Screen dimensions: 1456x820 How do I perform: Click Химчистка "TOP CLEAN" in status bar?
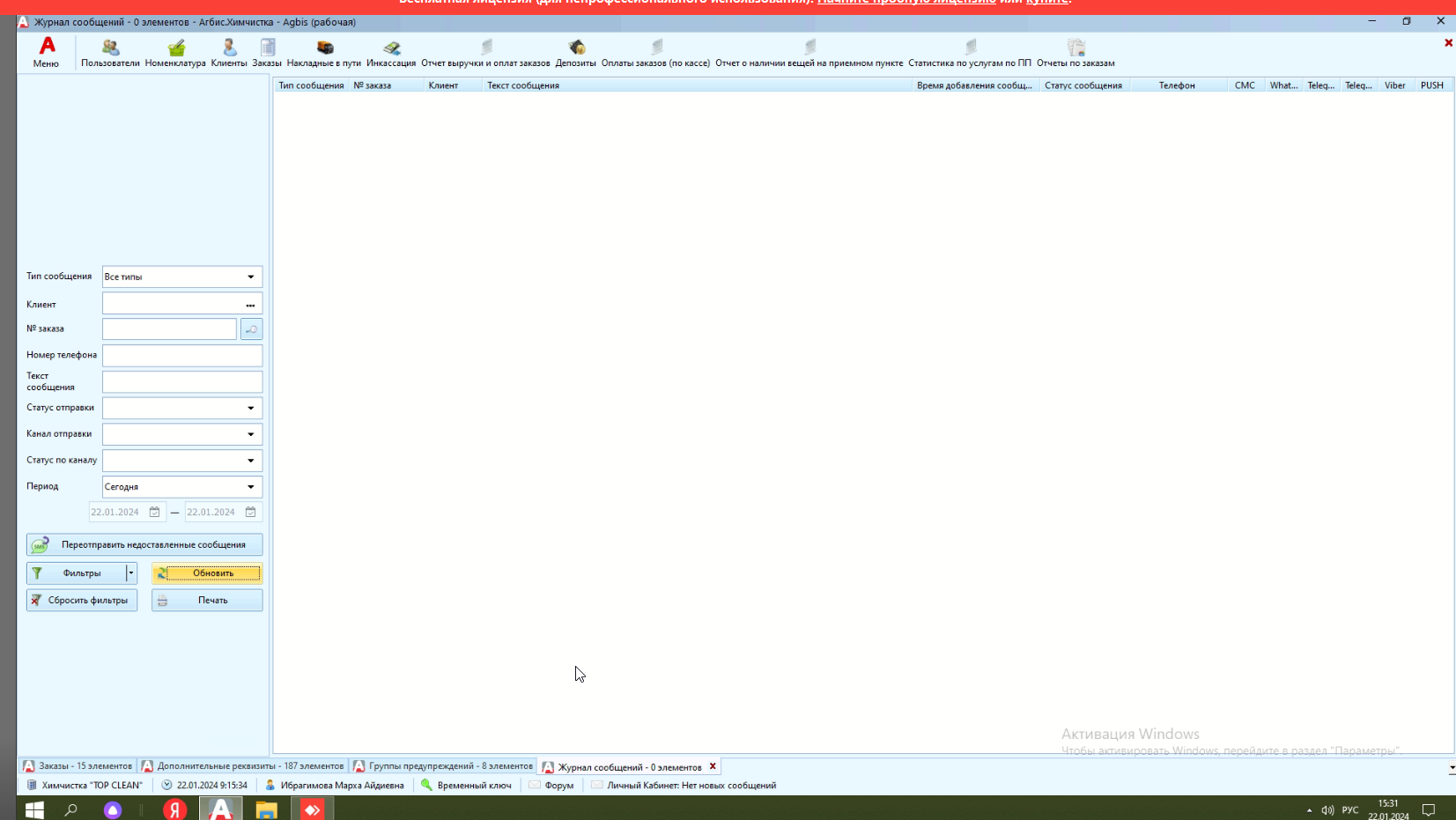(85, 786)
